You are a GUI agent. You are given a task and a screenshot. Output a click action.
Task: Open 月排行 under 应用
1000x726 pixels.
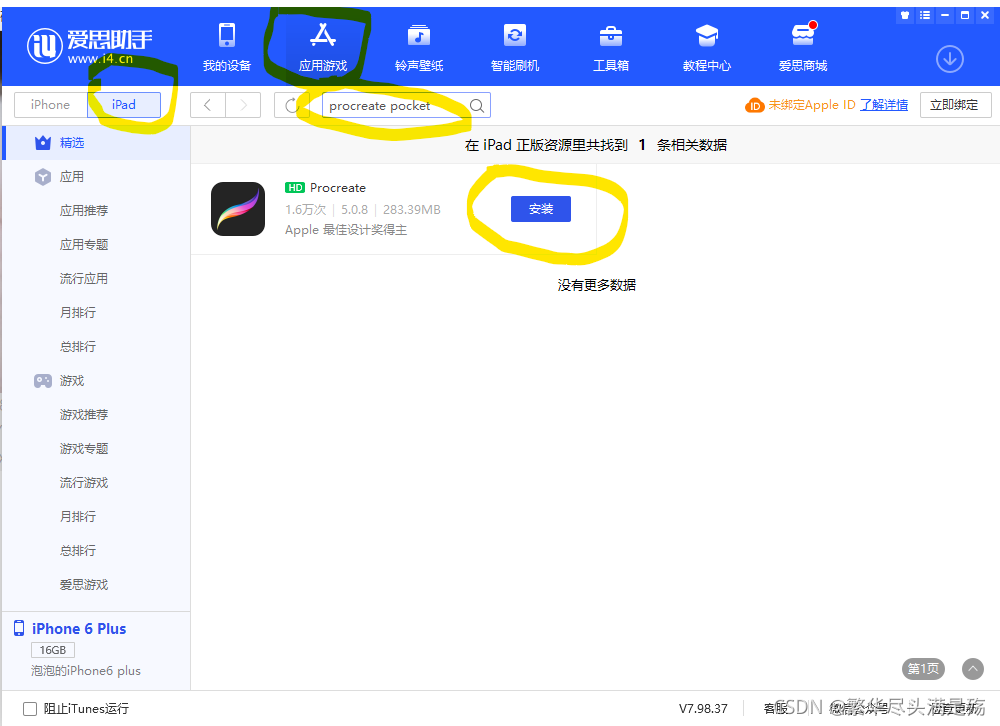[78, 313]
